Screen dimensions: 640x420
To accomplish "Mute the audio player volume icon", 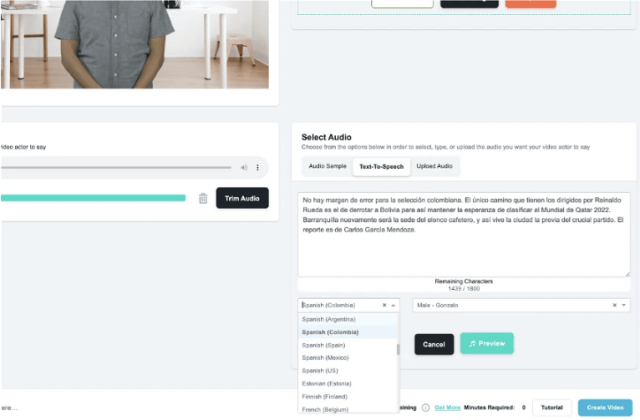I will [x=244, y=167].
